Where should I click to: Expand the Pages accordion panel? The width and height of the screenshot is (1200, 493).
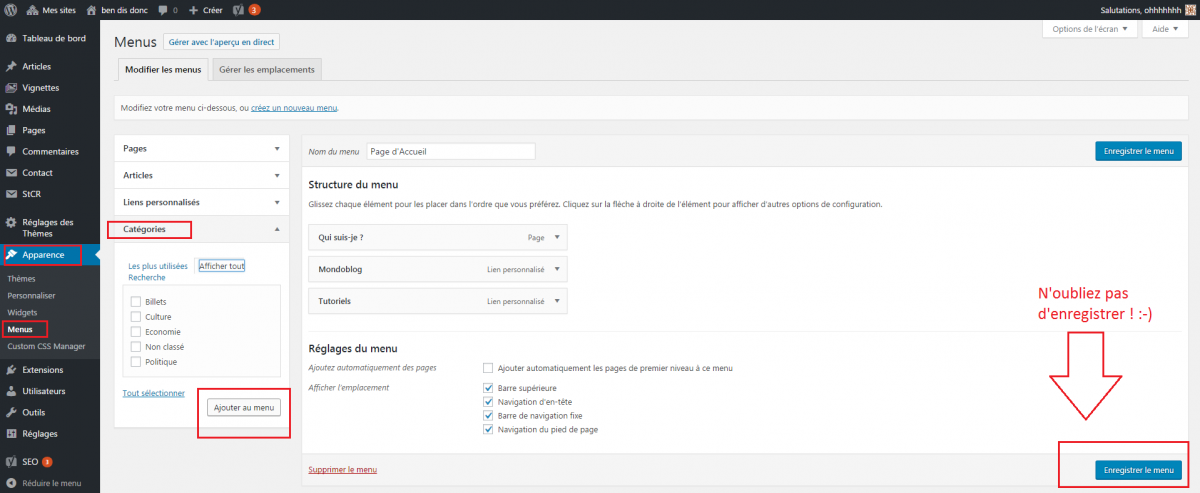click(x=277, y=148)
